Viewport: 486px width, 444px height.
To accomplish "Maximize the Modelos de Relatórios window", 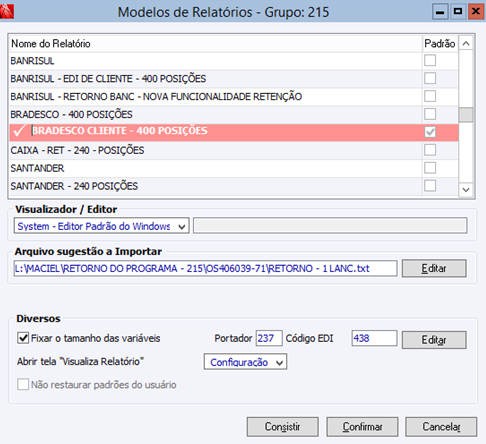I will 458,12.
